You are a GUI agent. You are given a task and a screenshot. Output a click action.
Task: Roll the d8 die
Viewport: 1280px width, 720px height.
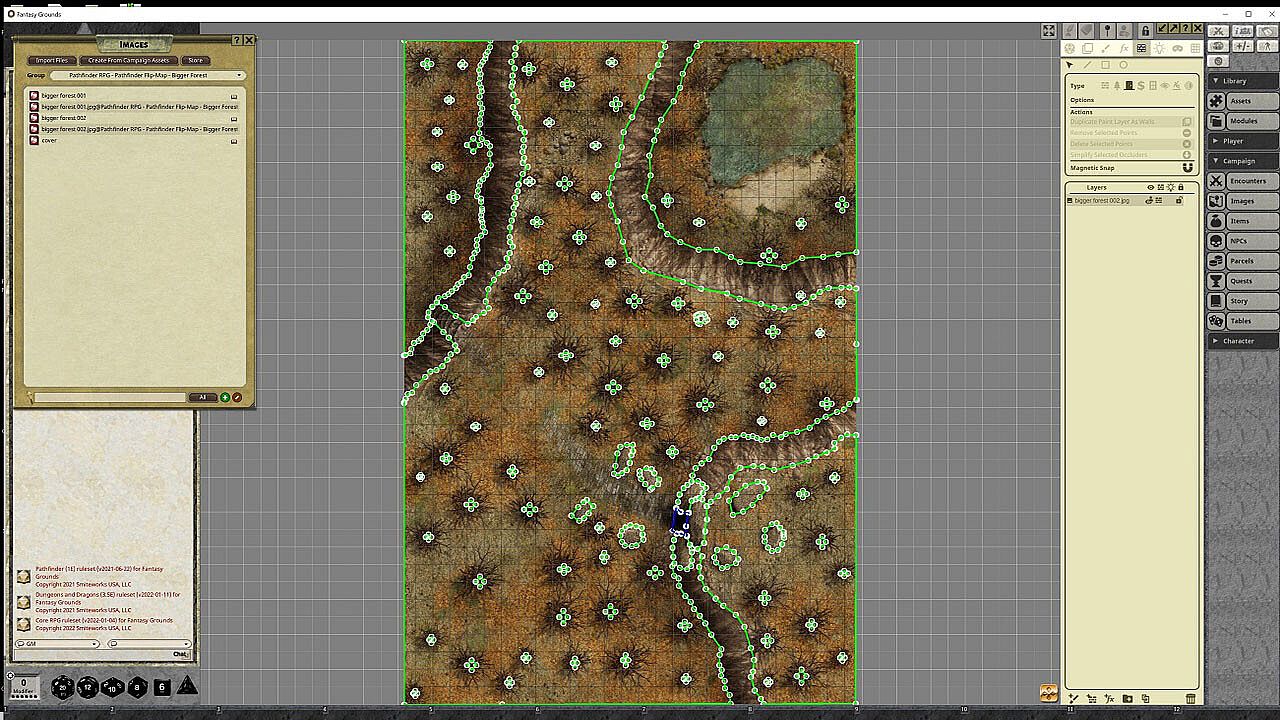tap(137, 687)
